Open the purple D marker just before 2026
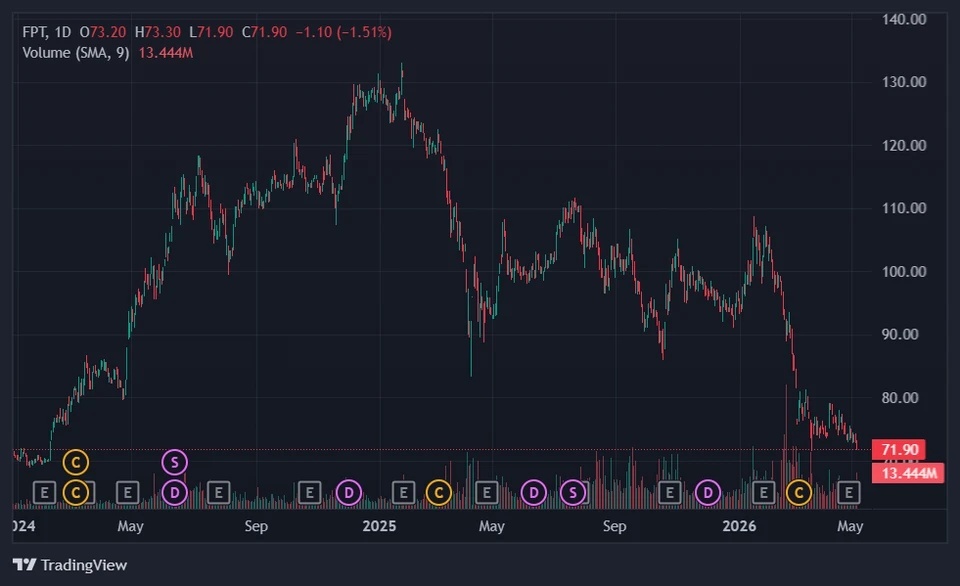This screenshot has width=960, height=586. coord(708,492)
